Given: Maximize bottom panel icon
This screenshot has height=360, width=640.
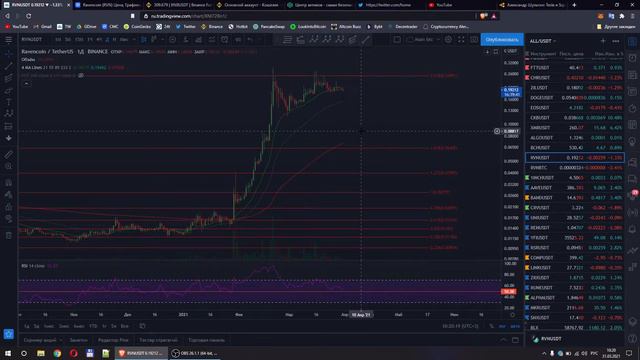Looking at the screenshot, I should tap(516, 340).
